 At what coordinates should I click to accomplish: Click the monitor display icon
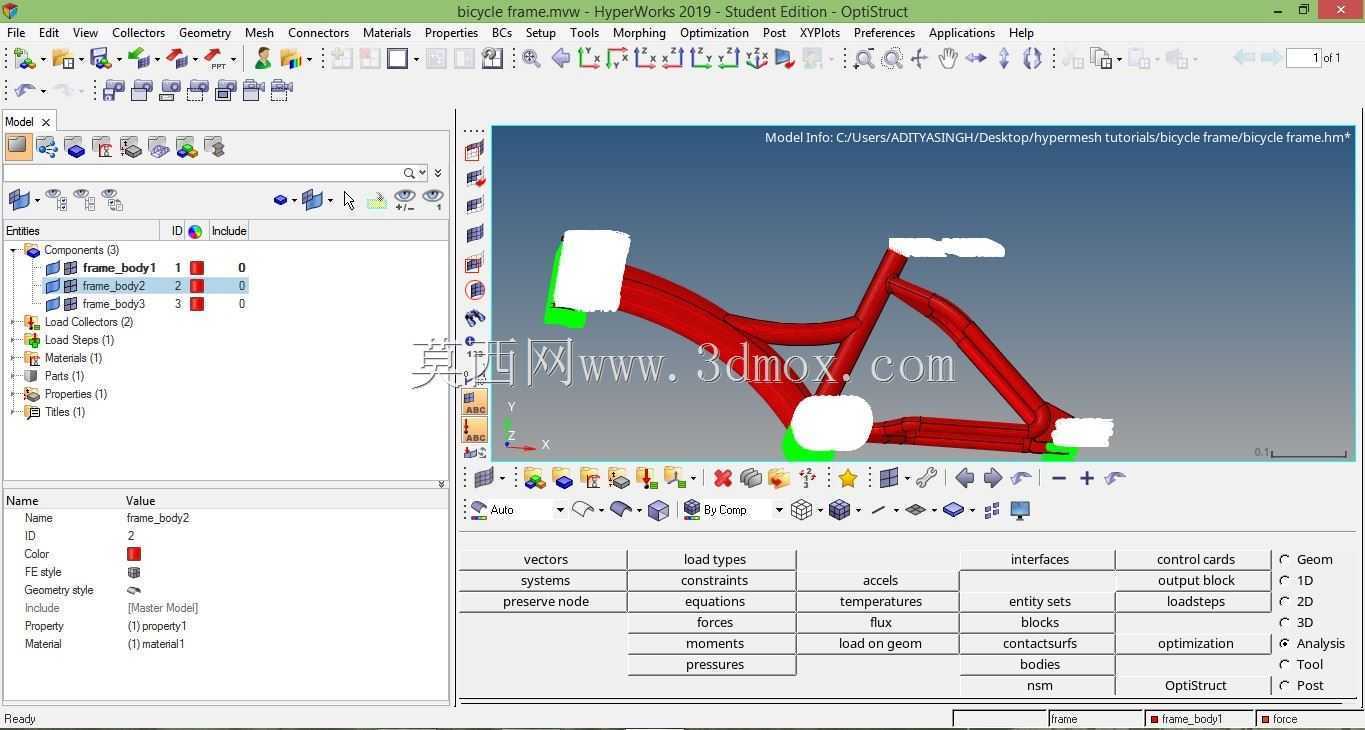(x=1020, y=511)
